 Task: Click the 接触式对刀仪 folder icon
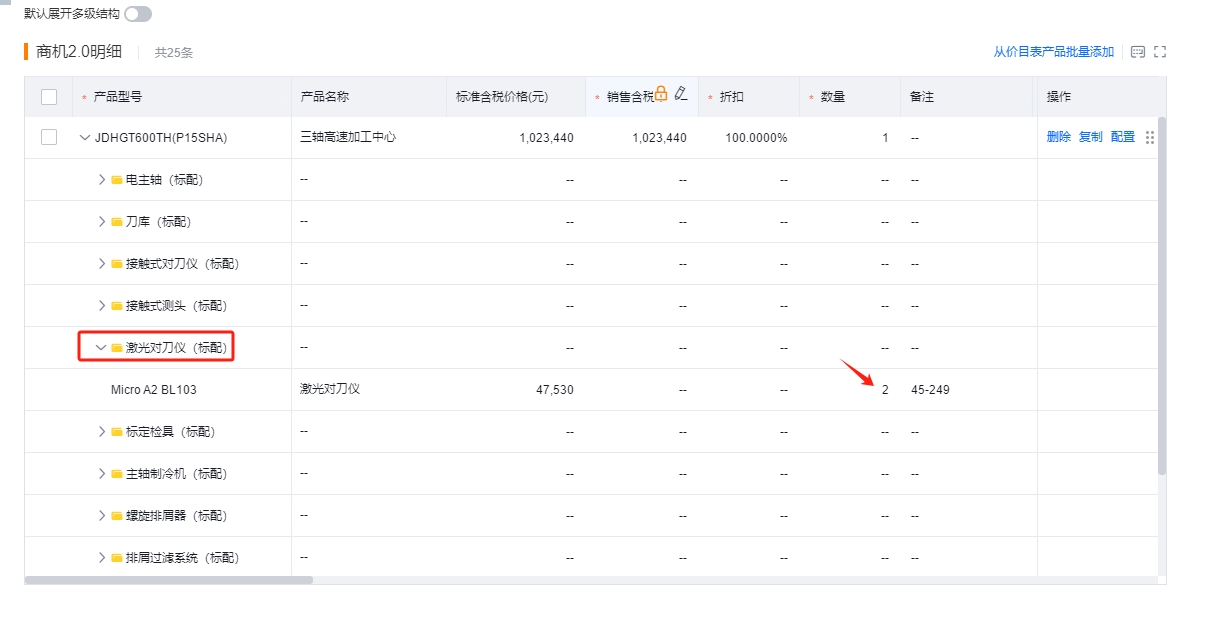(117, 264)
